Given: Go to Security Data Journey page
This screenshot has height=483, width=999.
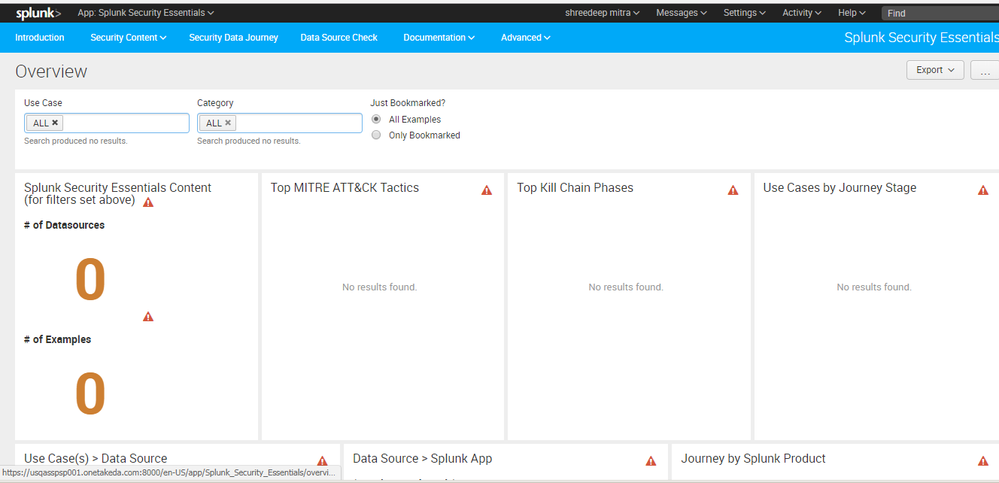Looking at the screenshot, I should click(x=233, y=38).
